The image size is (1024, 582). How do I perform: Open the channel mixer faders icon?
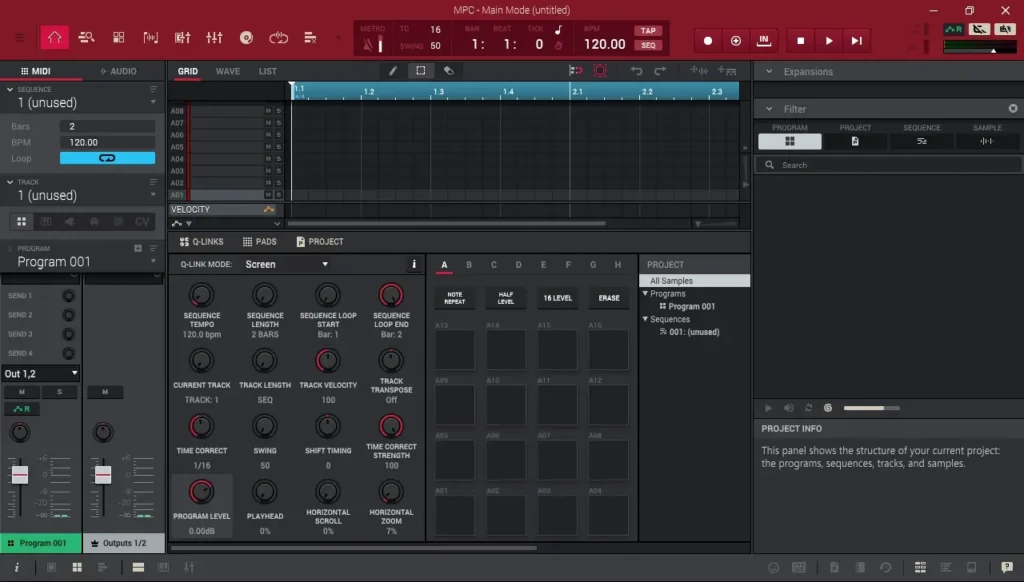pyautogui.click(x=214, y=38)
